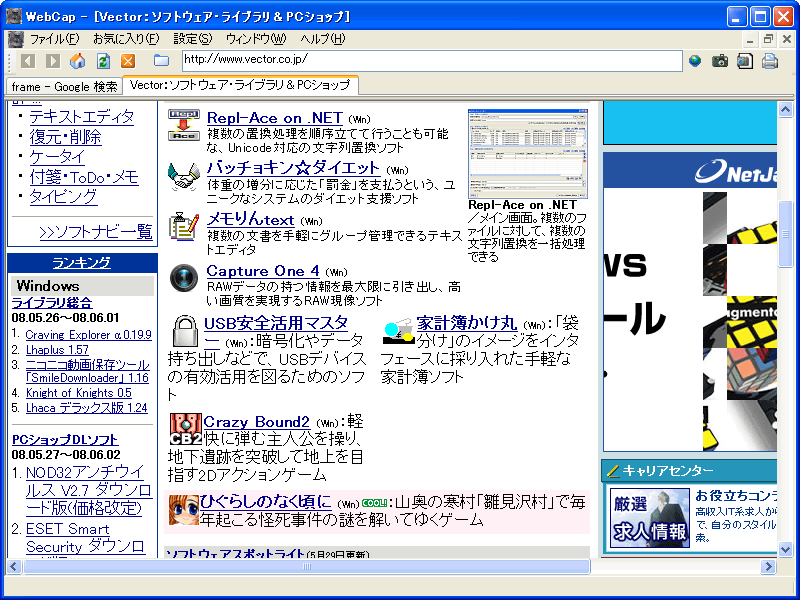Image resolution: width=800 pixels, height=600 pixels.
Task: Click the Crazy Bound2 CB2 icon
Action: click(x=185, y=430)
